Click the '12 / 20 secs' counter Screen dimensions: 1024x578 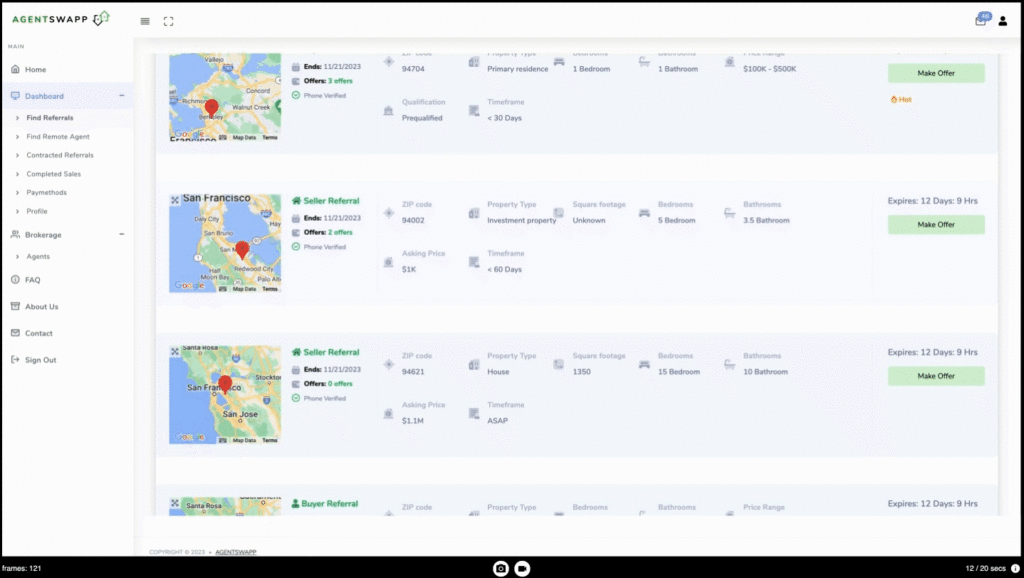pos(985,569)
